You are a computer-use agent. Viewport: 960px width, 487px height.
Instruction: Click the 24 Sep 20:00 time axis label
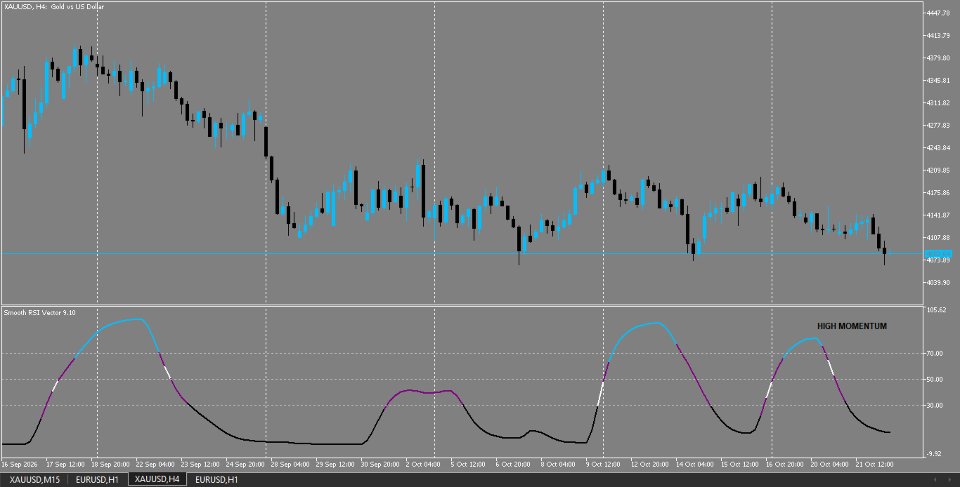click(x=245, y=464)
